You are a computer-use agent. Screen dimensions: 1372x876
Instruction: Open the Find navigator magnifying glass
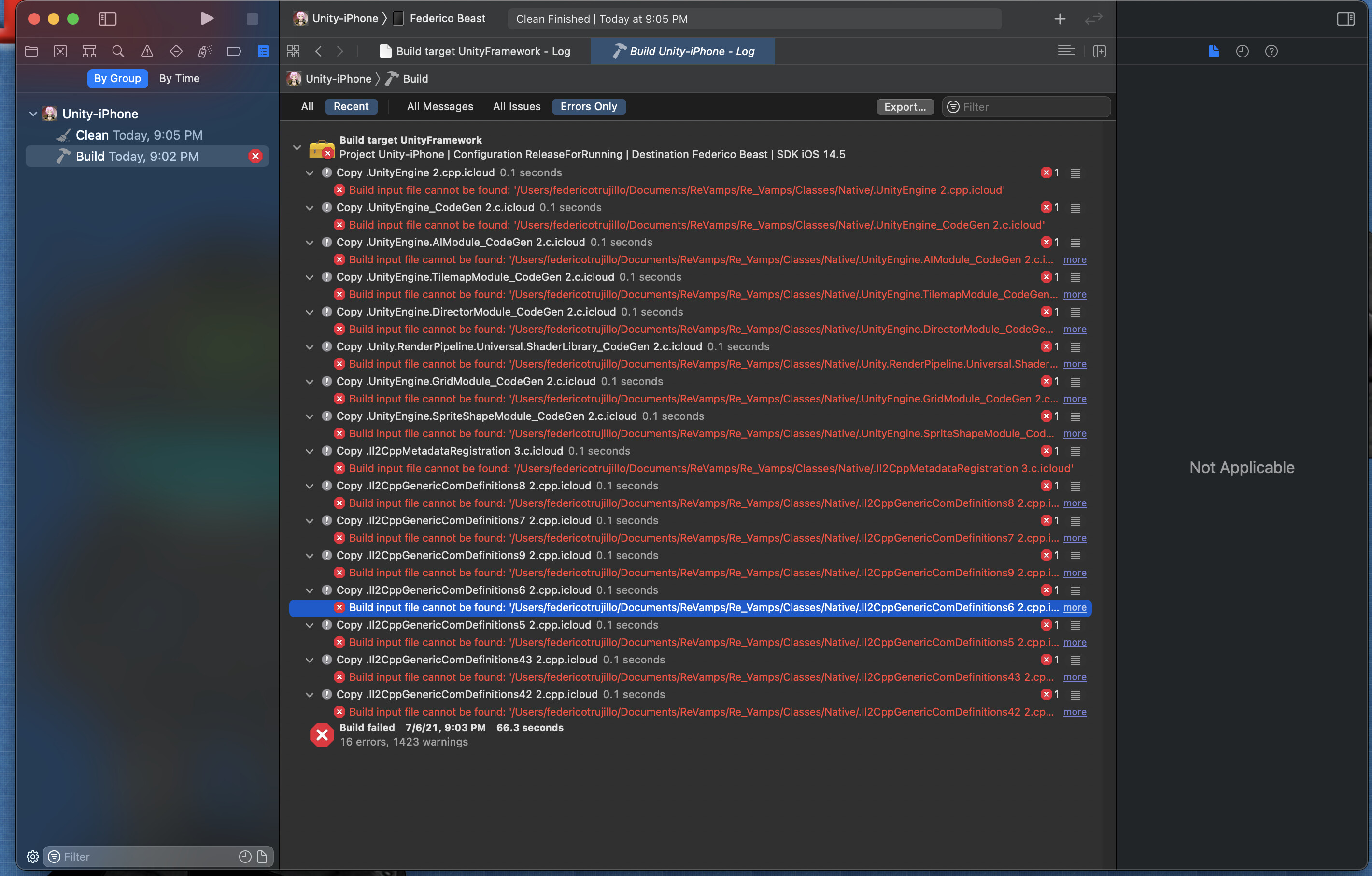click(118, 51)
